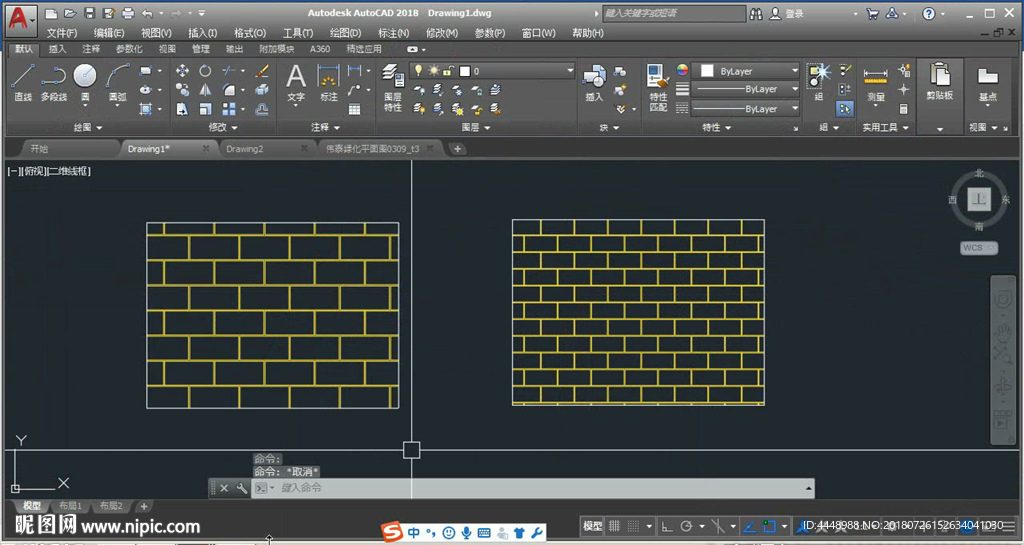This screenshot has height=545, width=1024.
Task: Toggle isometric drafting in status bar
Action: tap(718, 526)
